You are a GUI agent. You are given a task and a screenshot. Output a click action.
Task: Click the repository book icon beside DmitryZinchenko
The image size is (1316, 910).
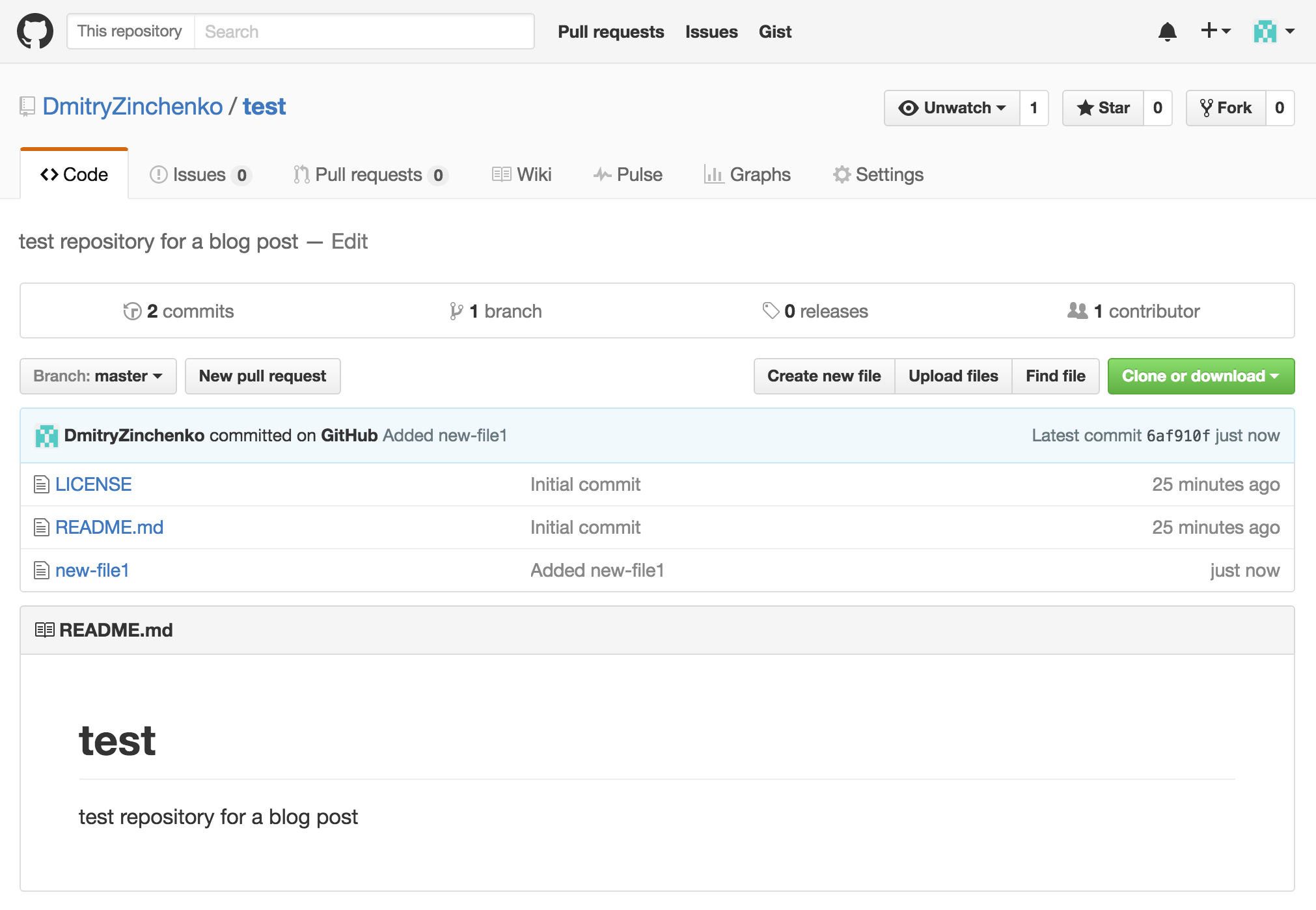[26, 106]
